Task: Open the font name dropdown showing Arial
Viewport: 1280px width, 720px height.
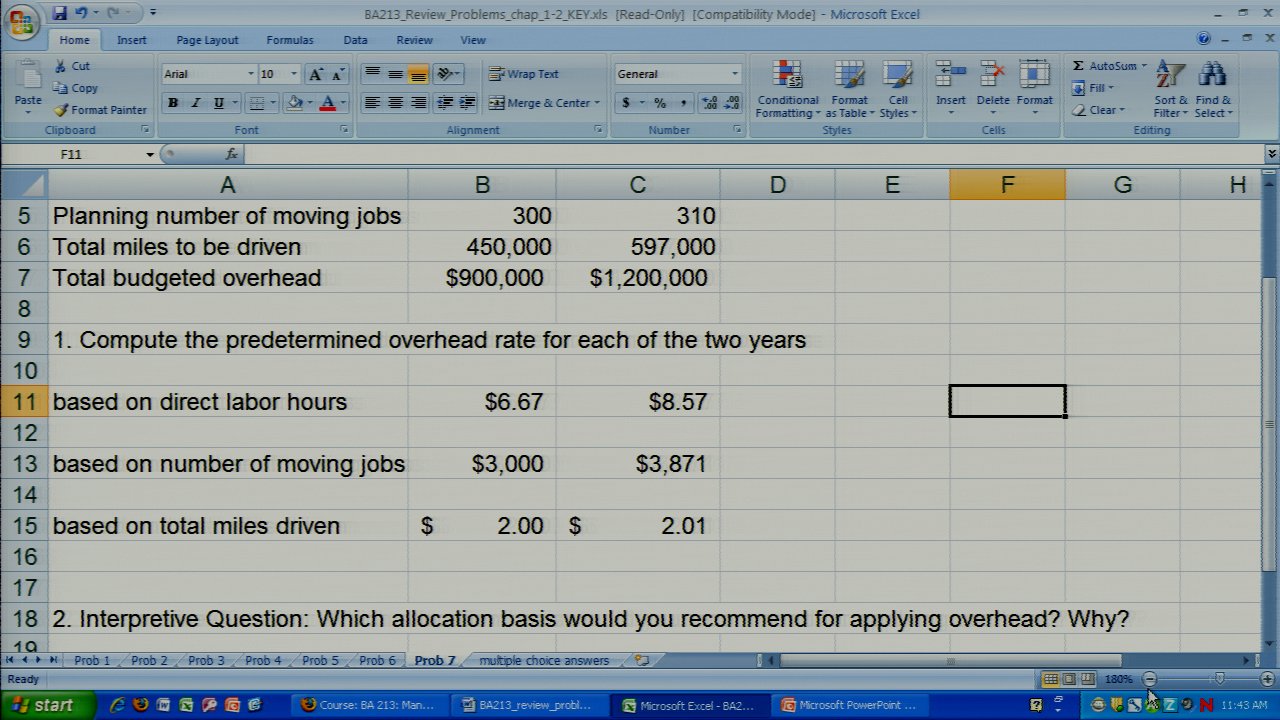Action: click(x=250, y=74)
